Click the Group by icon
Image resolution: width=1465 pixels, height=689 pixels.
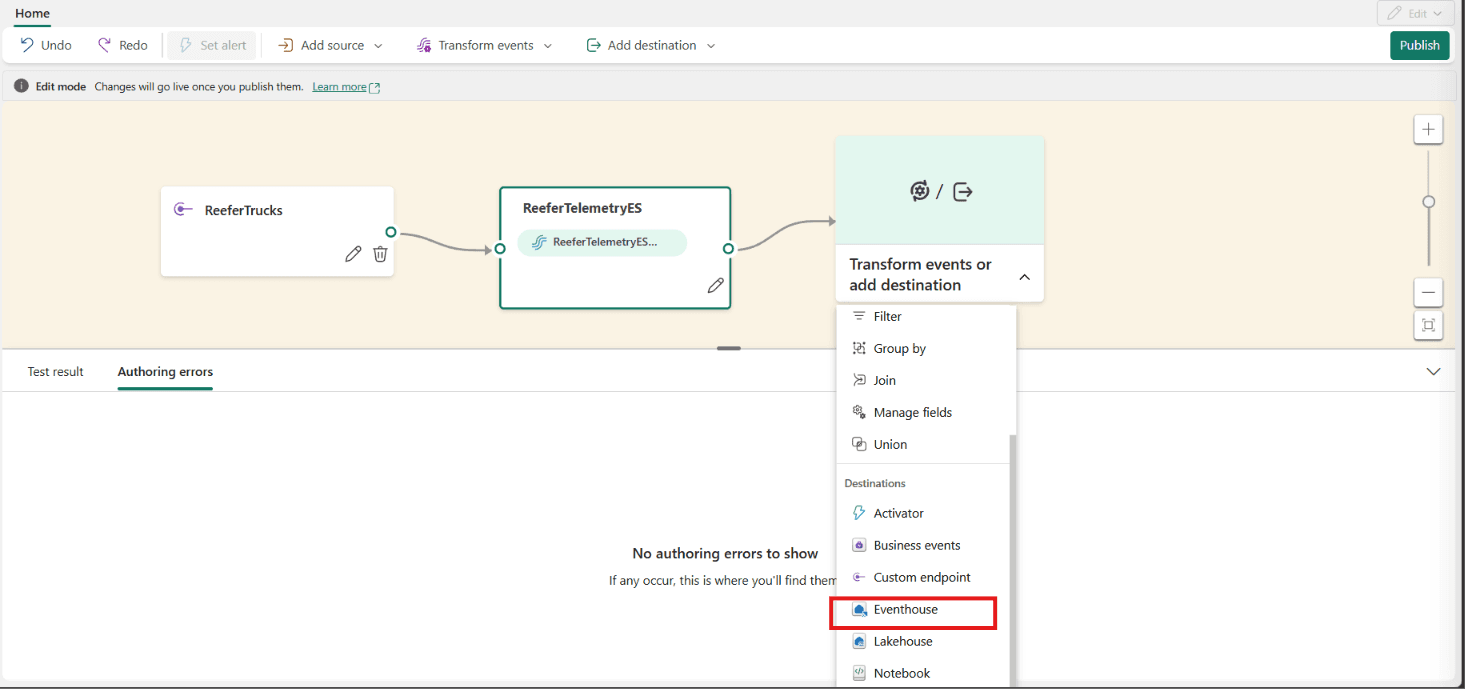(858, 348)
